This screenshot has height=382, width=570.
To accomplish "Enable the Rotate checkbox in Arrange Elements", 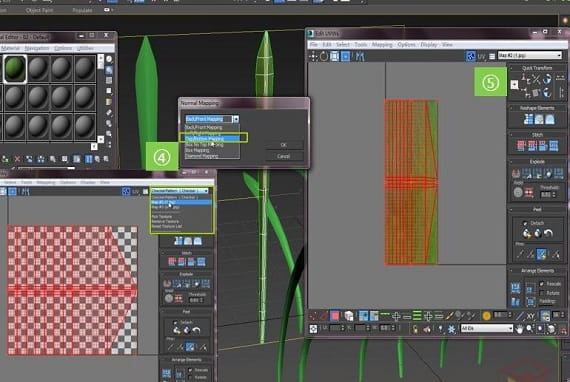I will pyautogui.click(x=542, y=293).
